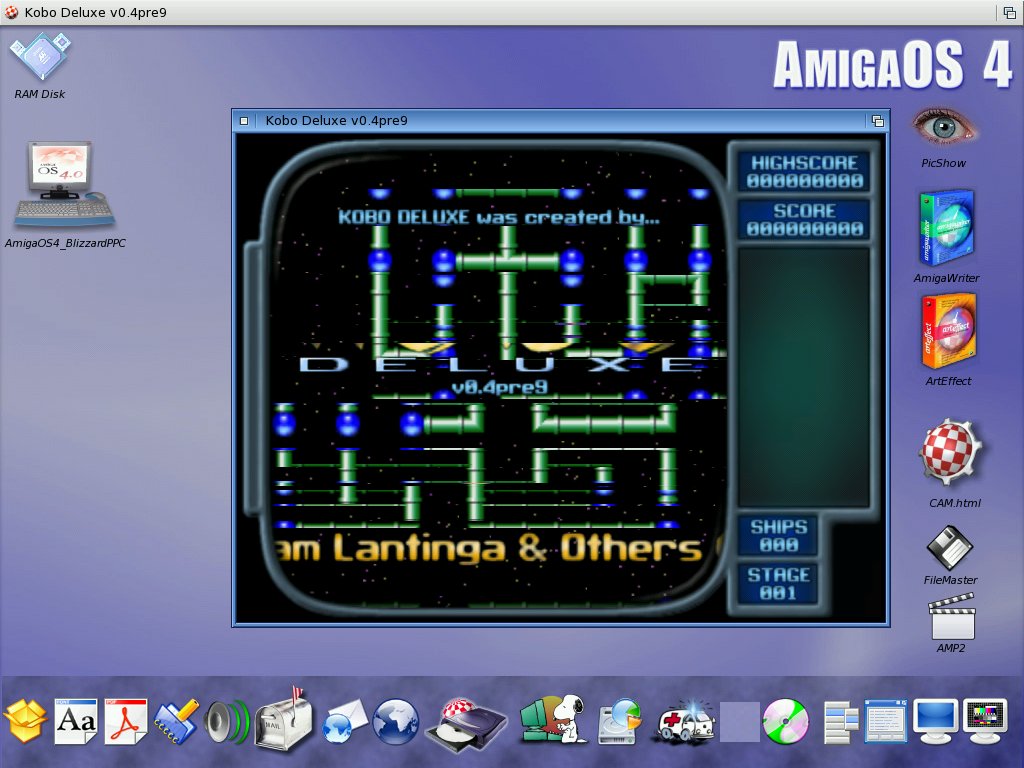Click the blank square dock slot
The height and width of the screenshot is (768, 1024).
pyautogui.click(x=739, y=722)
